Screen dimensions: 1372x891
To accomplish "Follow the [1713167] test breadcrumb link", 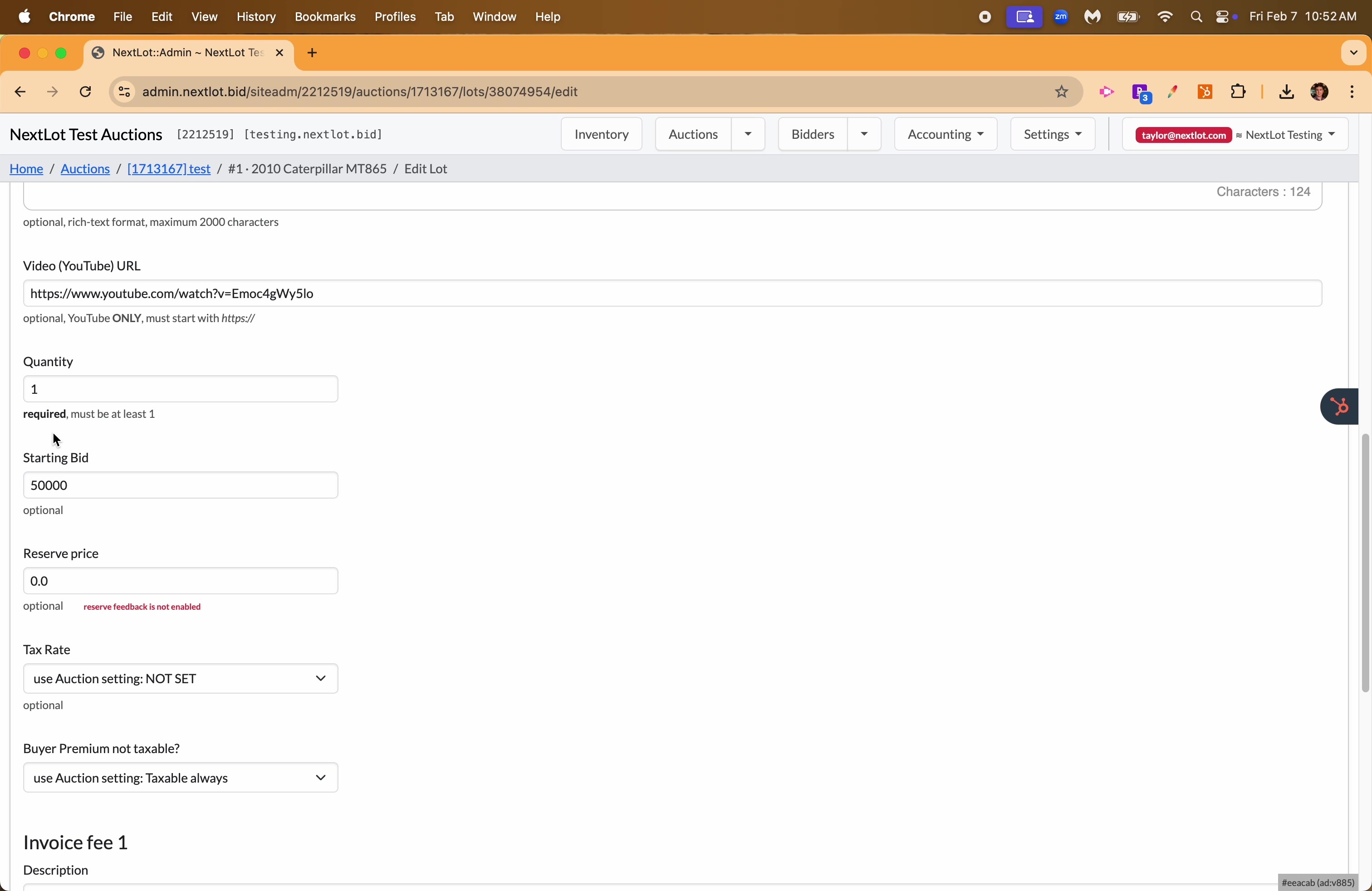I will [169, 169].
